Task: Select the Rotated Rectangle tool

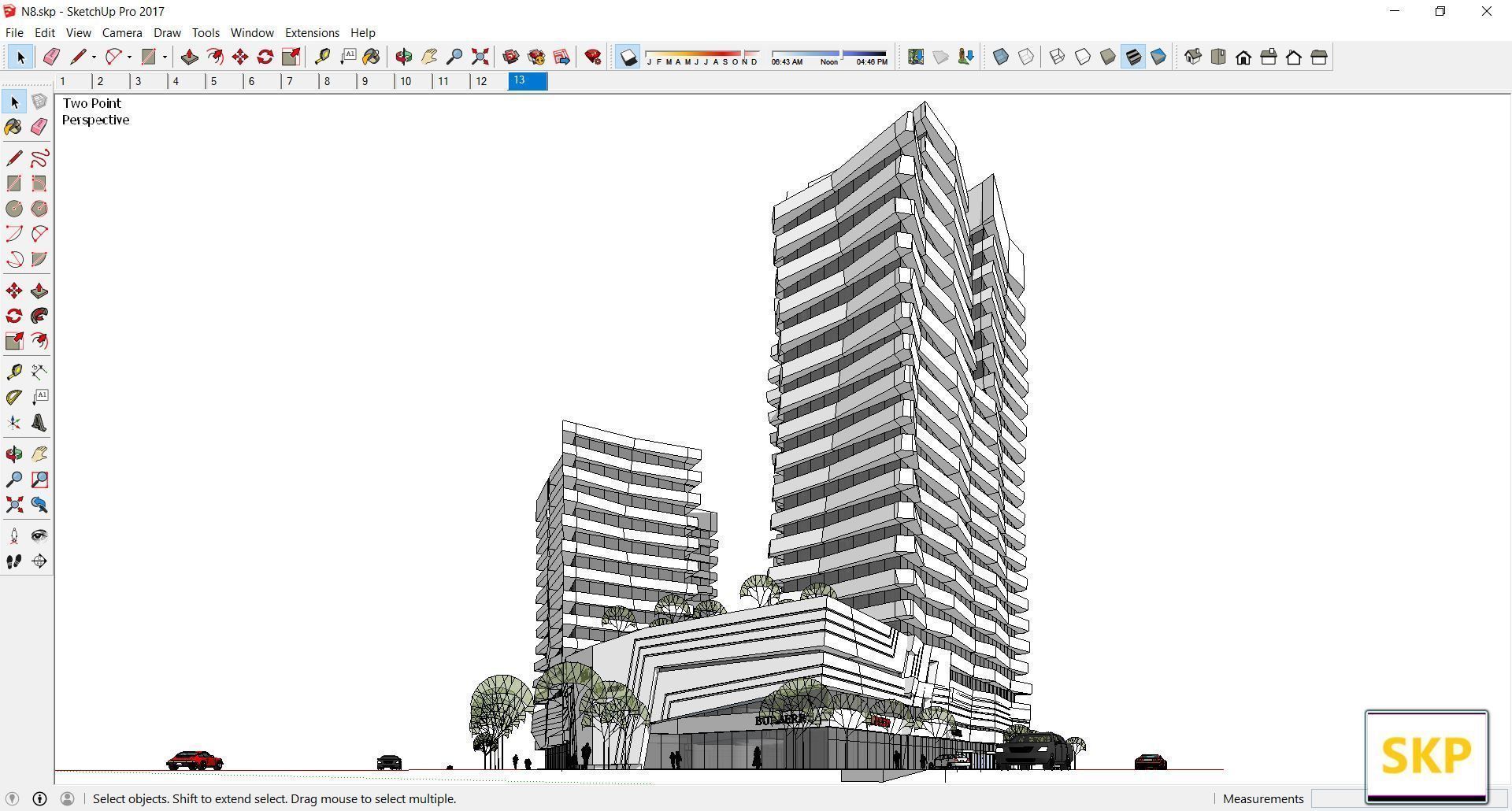Action: [39, 183]
